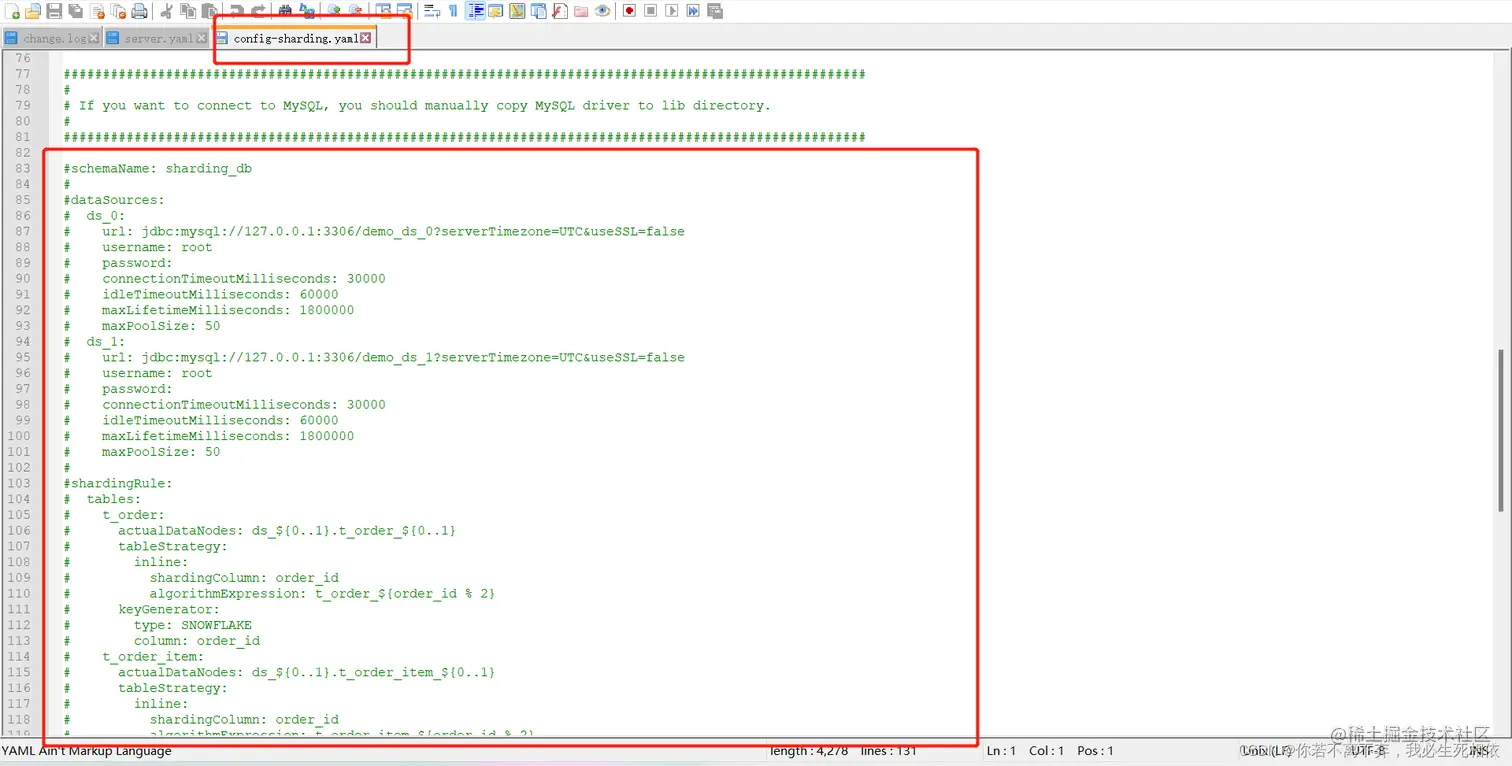Click YAML Ain't Markup Language status text
The width and height of the screenshot is (1512, 766).
(x=87, y=750)
